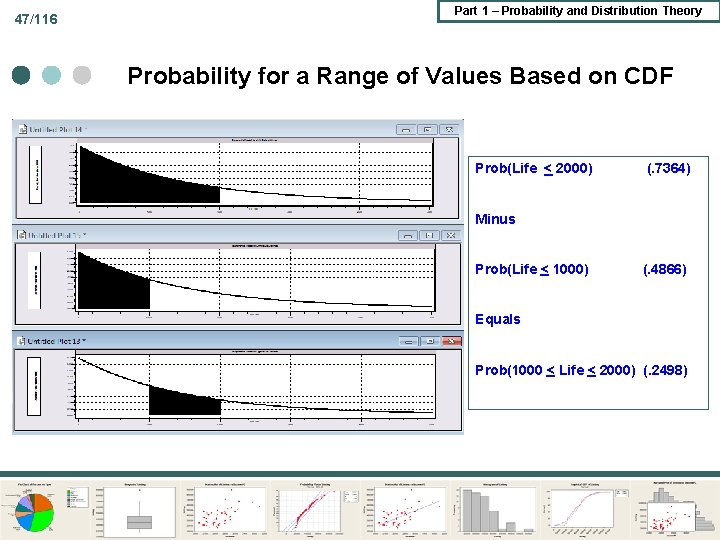Image resolution: width=720 pixels, height=540 pixels.
Task: Open the scatterplot thumbnail with fitted line
Action: pos(405,510)
